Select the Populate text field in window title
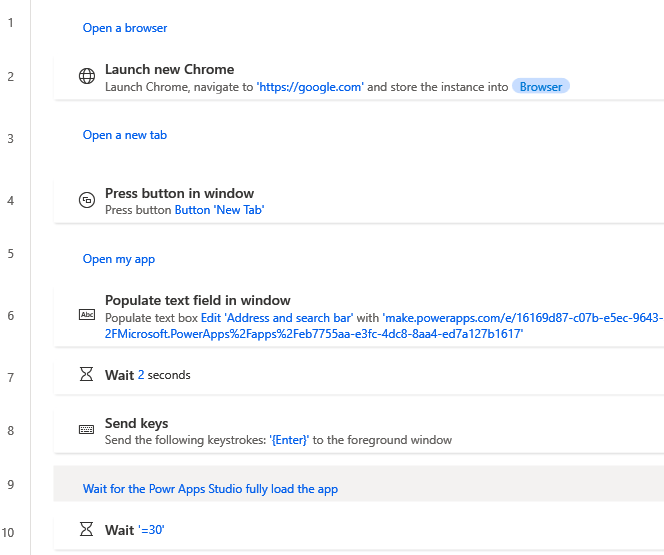 coord(198,301)
